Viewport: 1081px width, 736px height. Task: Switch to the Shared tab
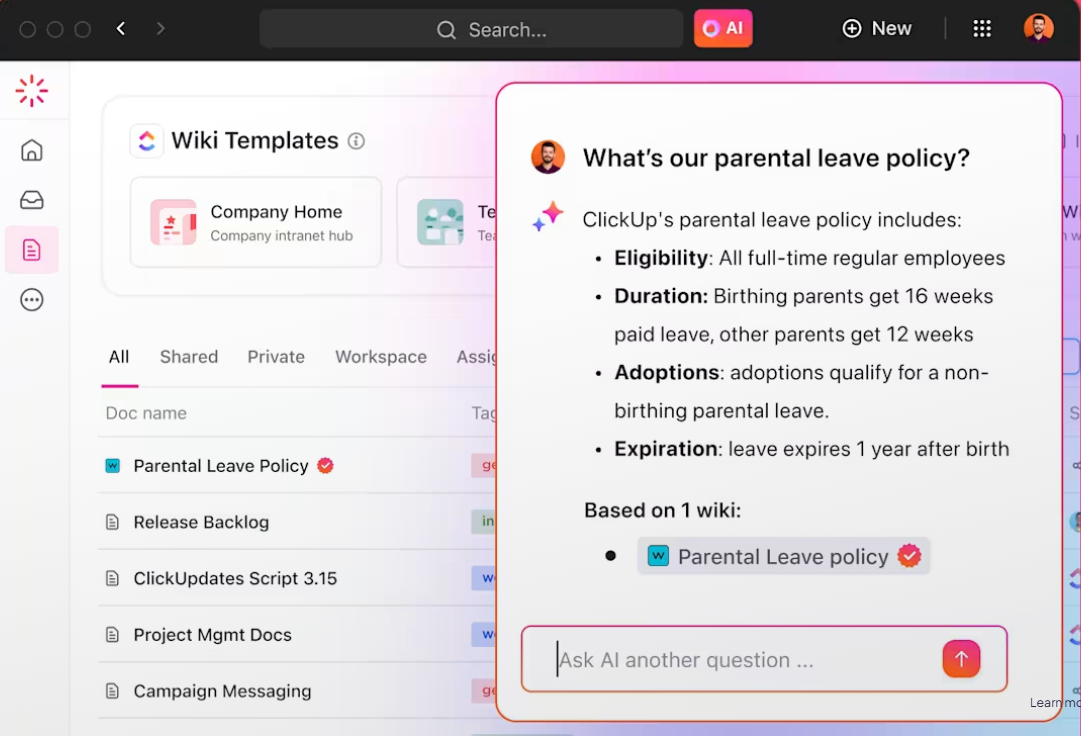point(189,357)
